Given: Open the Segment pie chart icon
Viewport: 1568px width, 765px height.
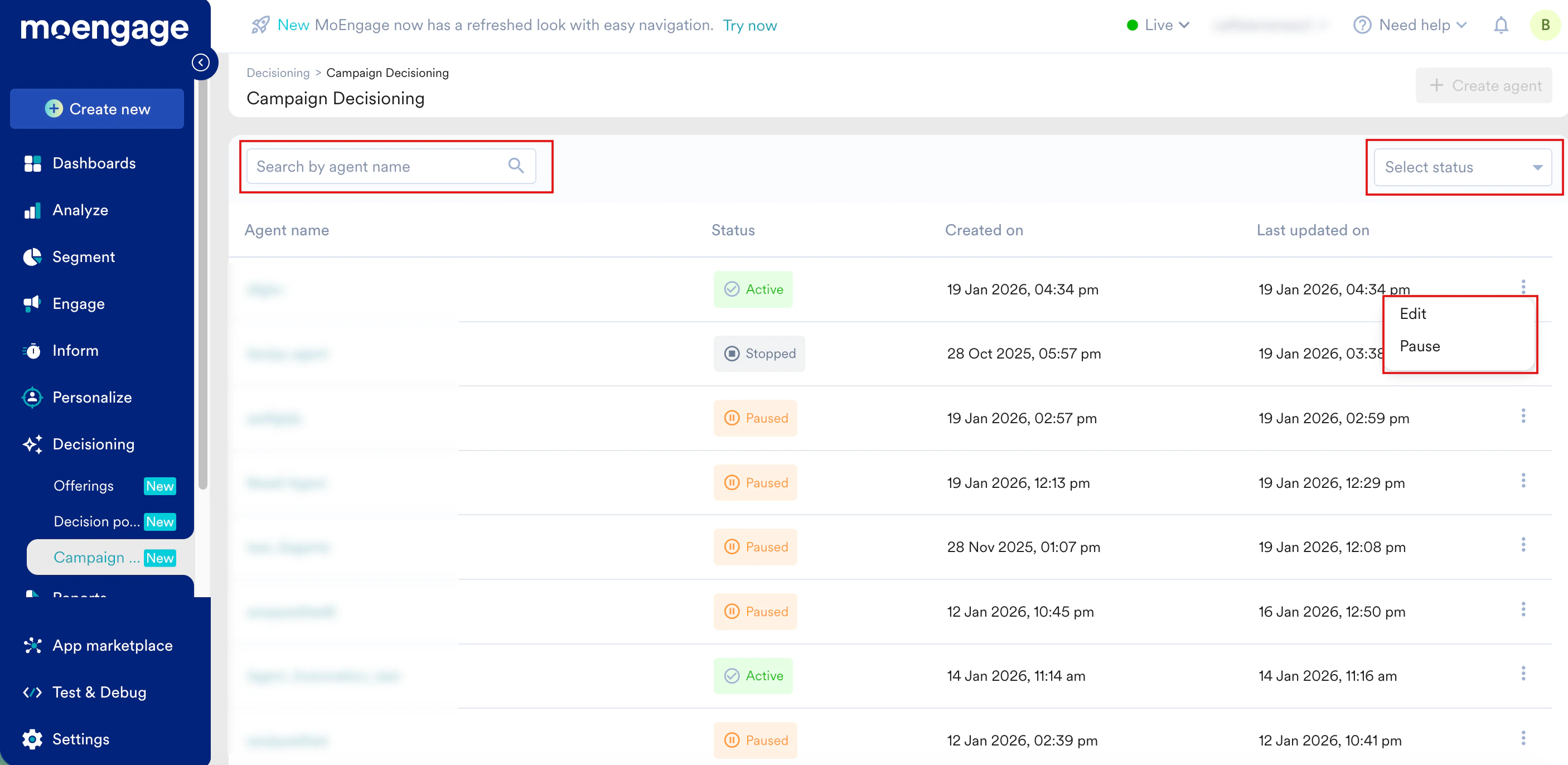Looking at the screenshot, I should (32, 257).
